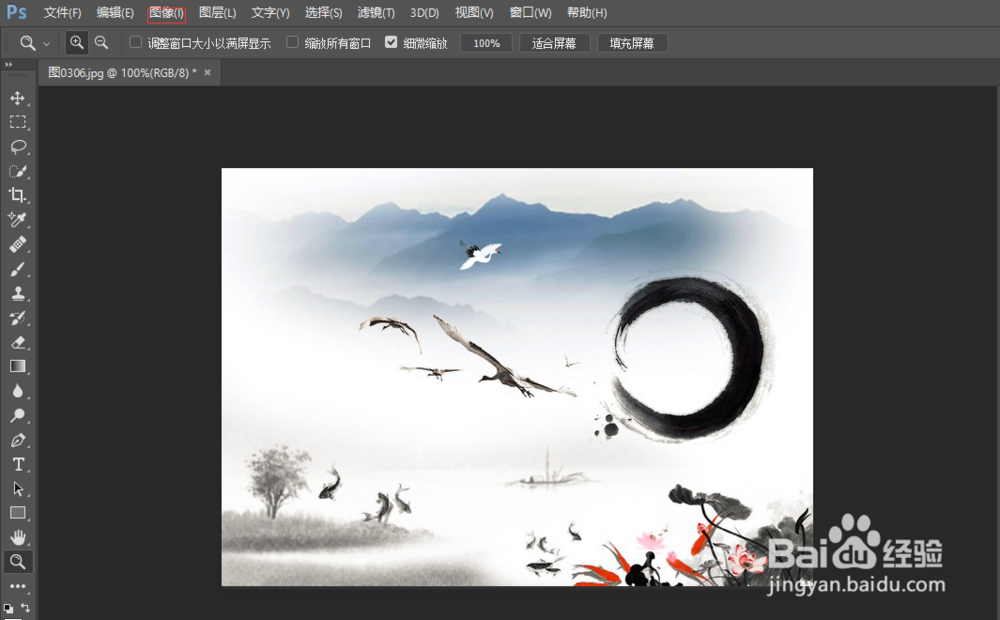Viewport: 1000px width, 620px height.
Task: Select the Blur tool
Action: 18,391
